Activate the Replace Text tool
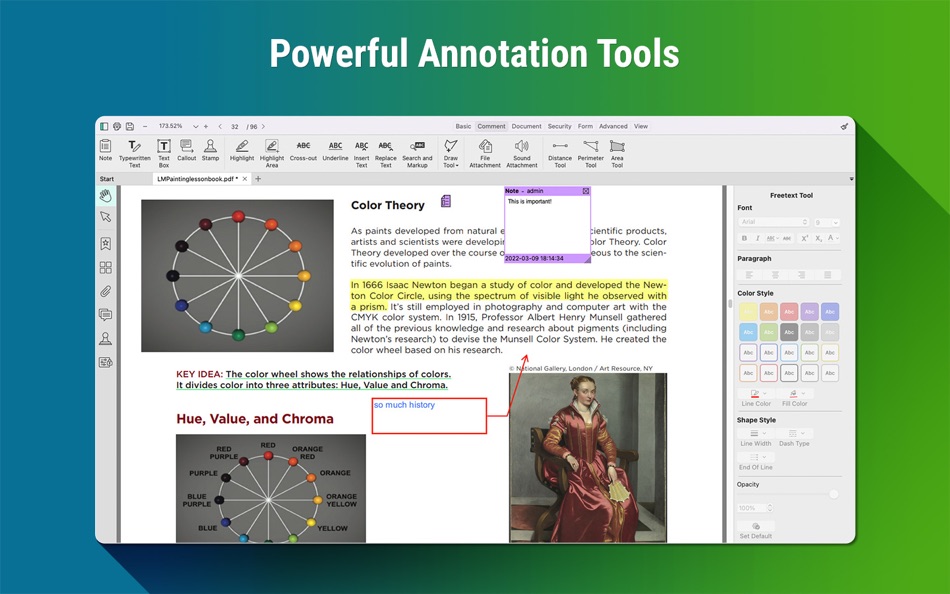Image resolution: width=950 pixels, height=594 pixels. (385, 153)
